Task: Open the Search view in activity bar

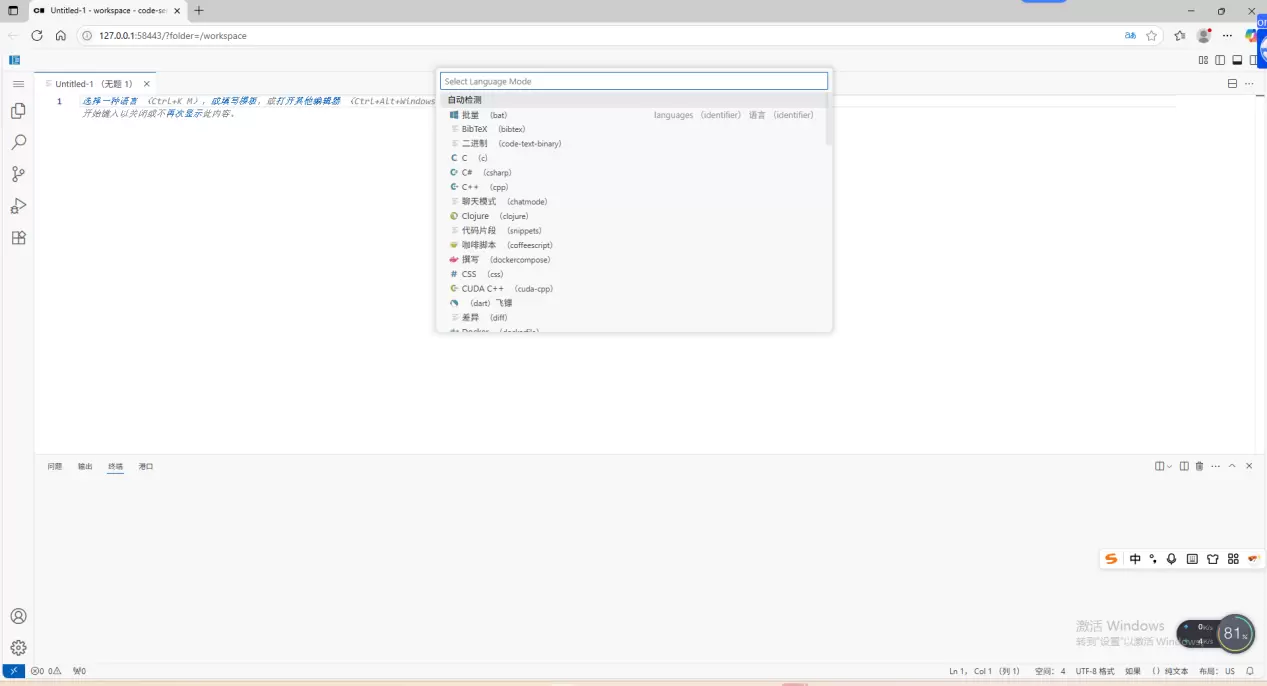Action: click(x=18, y=143)
